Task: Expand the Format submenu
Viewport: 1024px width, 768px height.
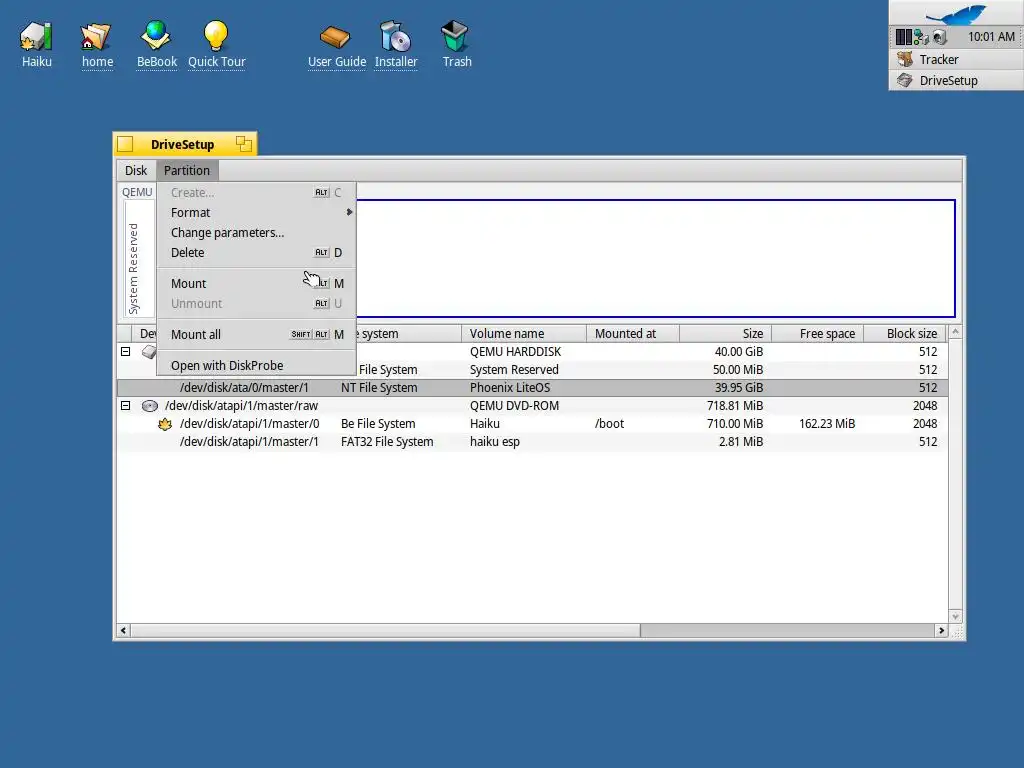Action: coord(256,213)
